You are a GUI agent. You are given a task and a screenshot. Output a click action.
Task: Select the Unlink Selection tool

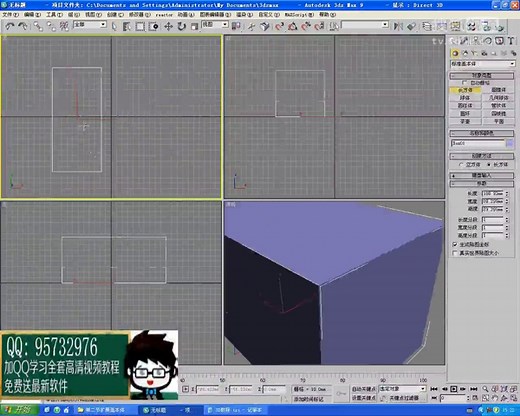(51, 26)
